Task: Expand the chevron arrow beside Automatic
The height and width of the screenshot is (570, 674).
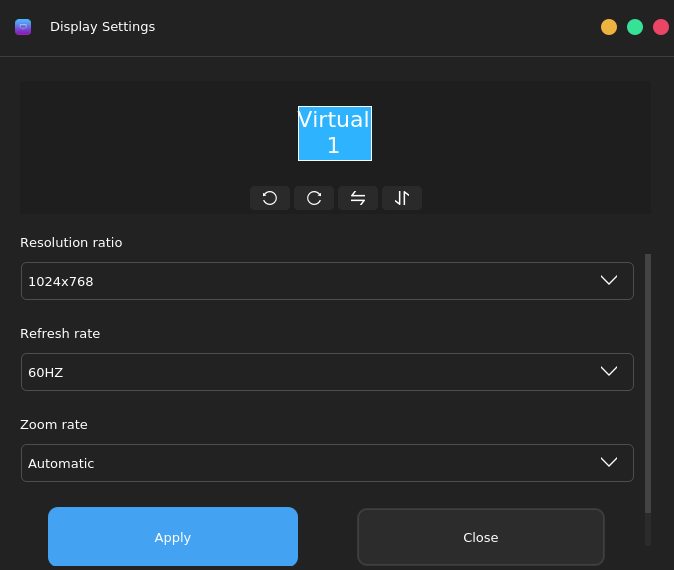Action: pos(609,463)
